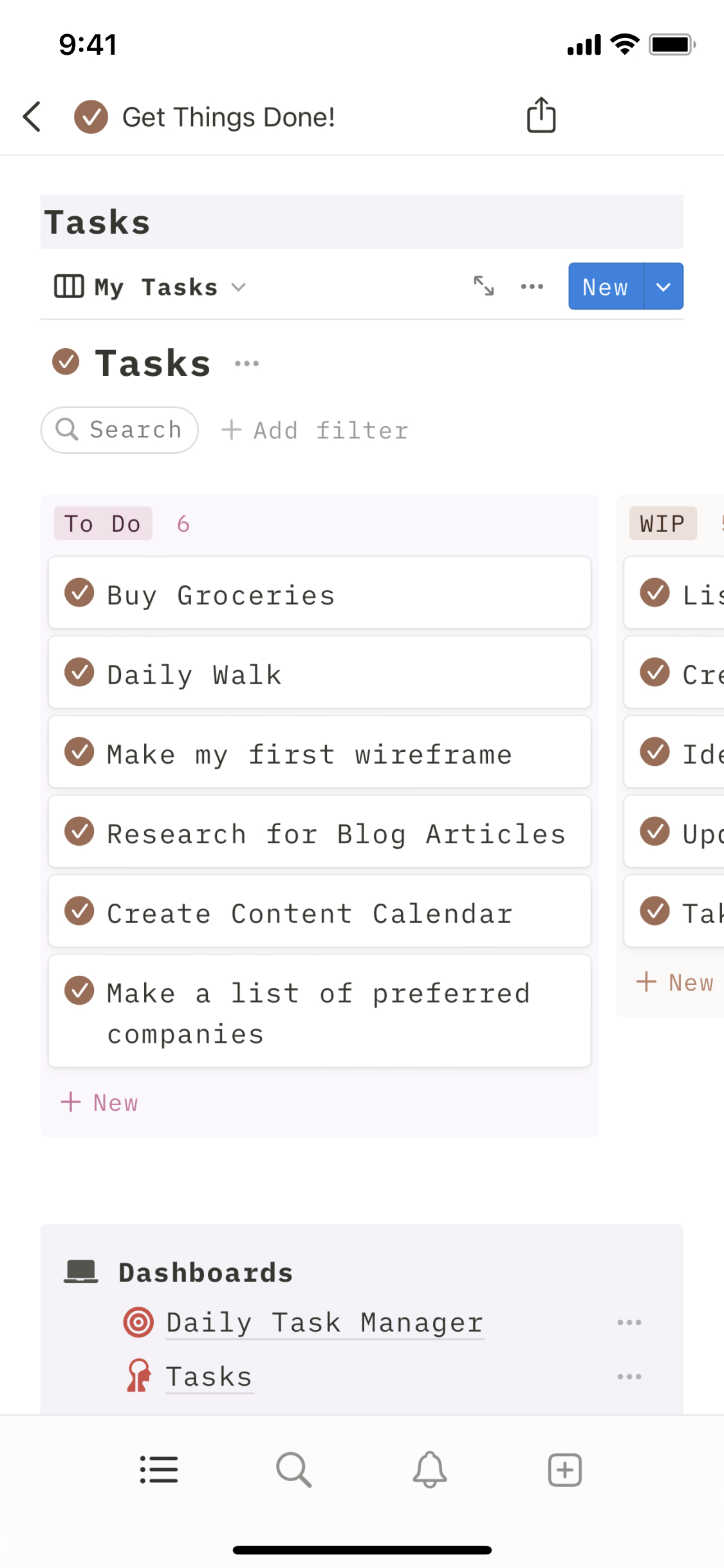This screenshot has width=724, height=1568.
Task: Open the three-dot menu for Daily Task Manager
Action: [629, 1322]
